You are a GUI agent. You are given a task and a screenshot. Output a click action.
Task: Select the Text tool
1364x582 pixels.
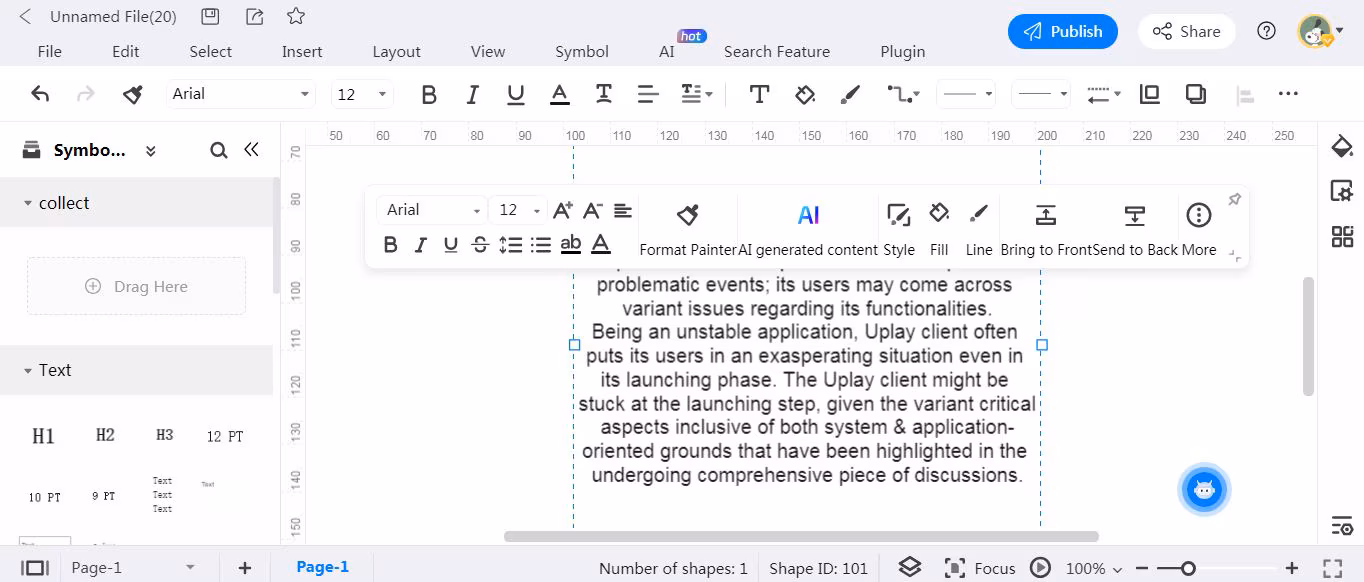(759, 94)
